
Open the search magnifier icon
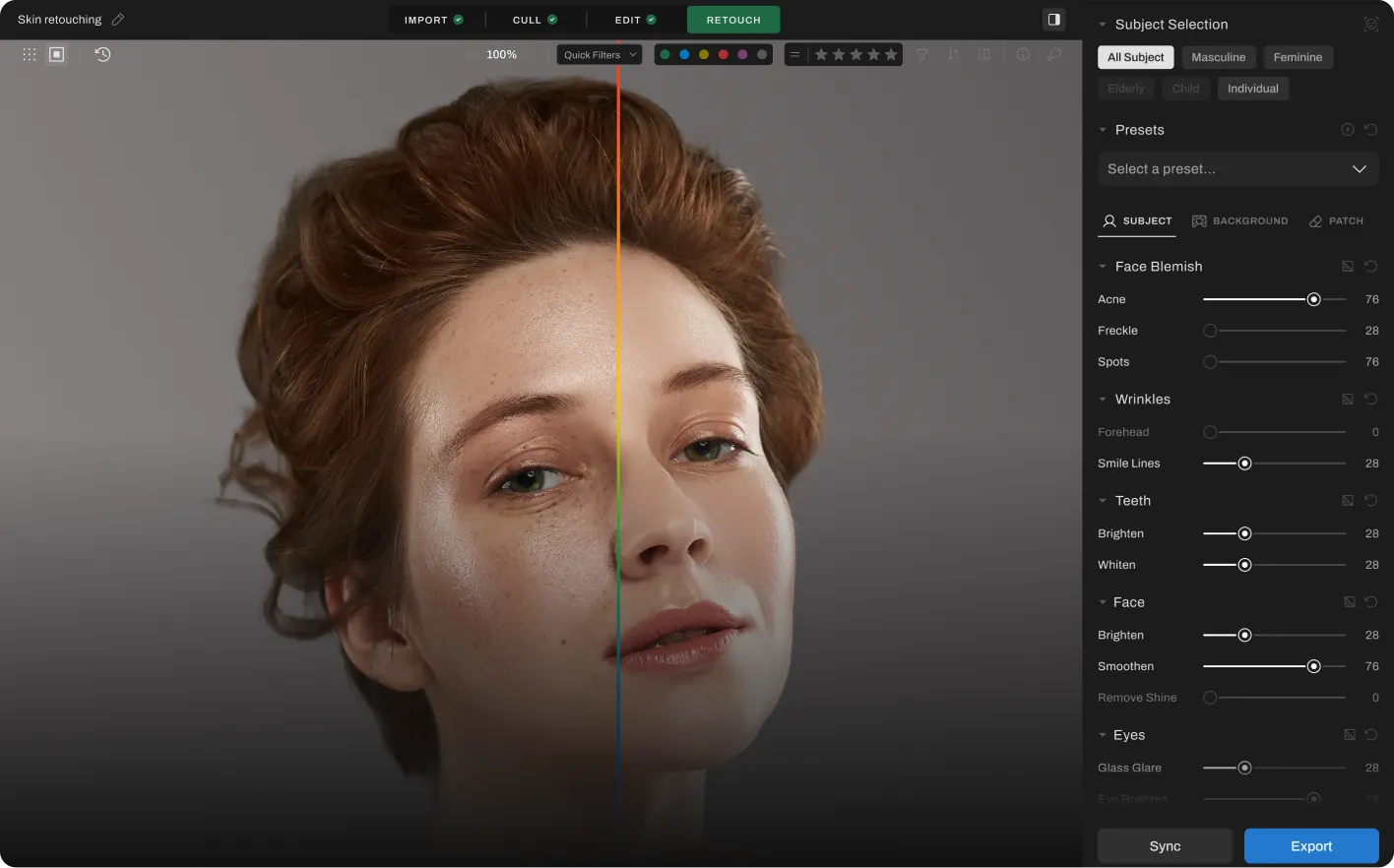[x=1053, y=55]
